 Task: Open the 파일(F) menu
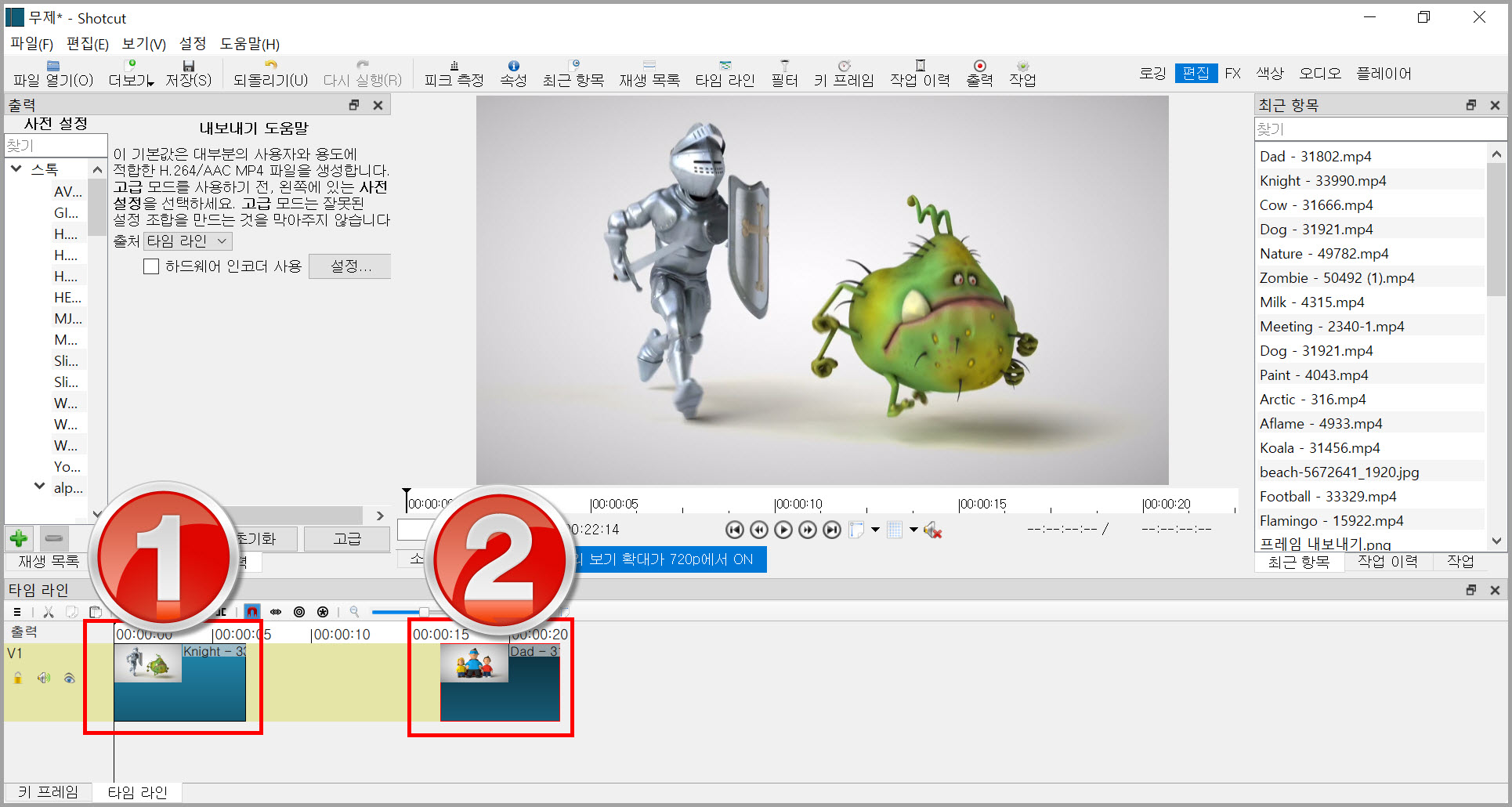coord(31,44)
